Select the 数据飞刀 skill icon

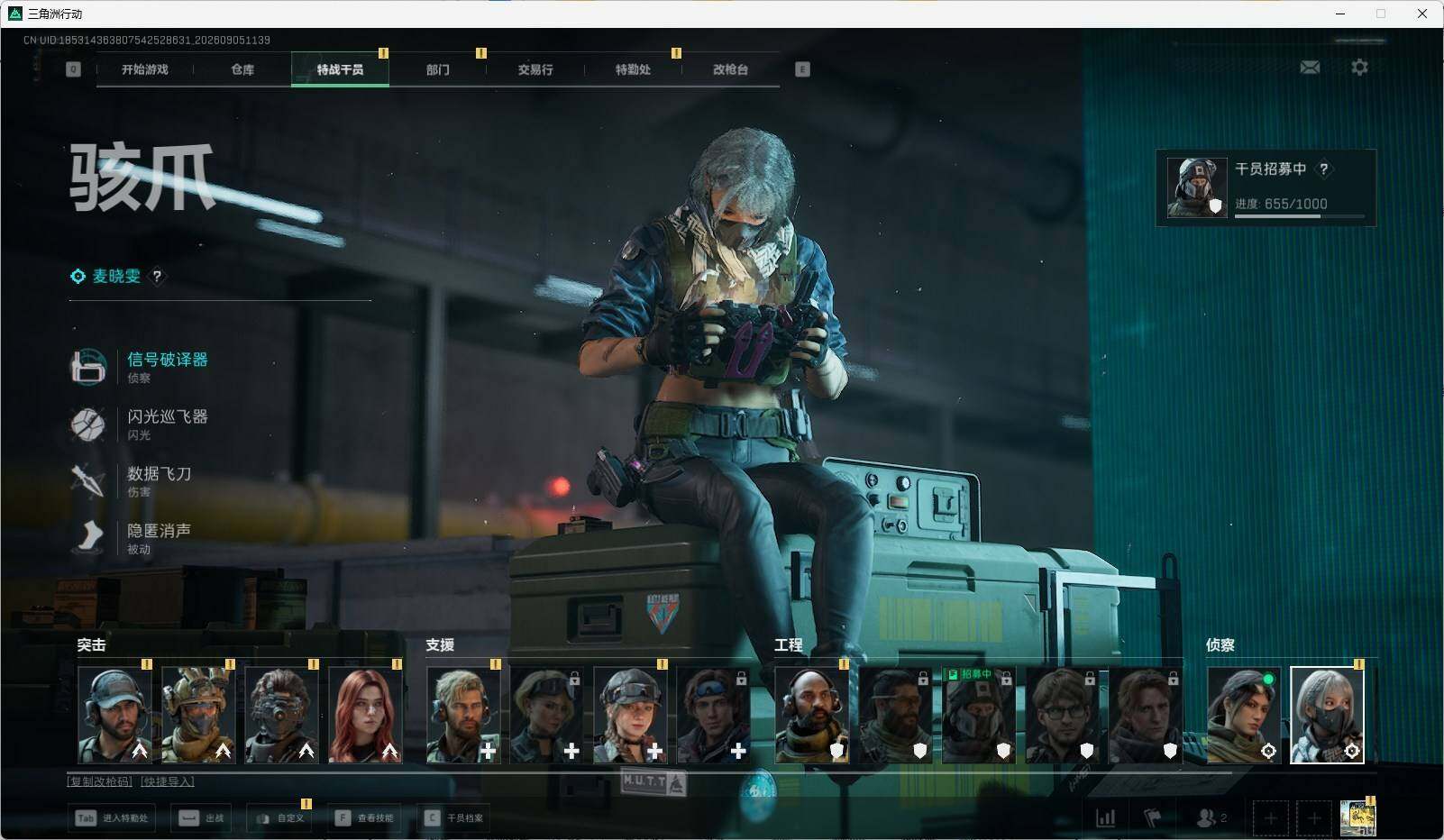[x=88, y=480]
